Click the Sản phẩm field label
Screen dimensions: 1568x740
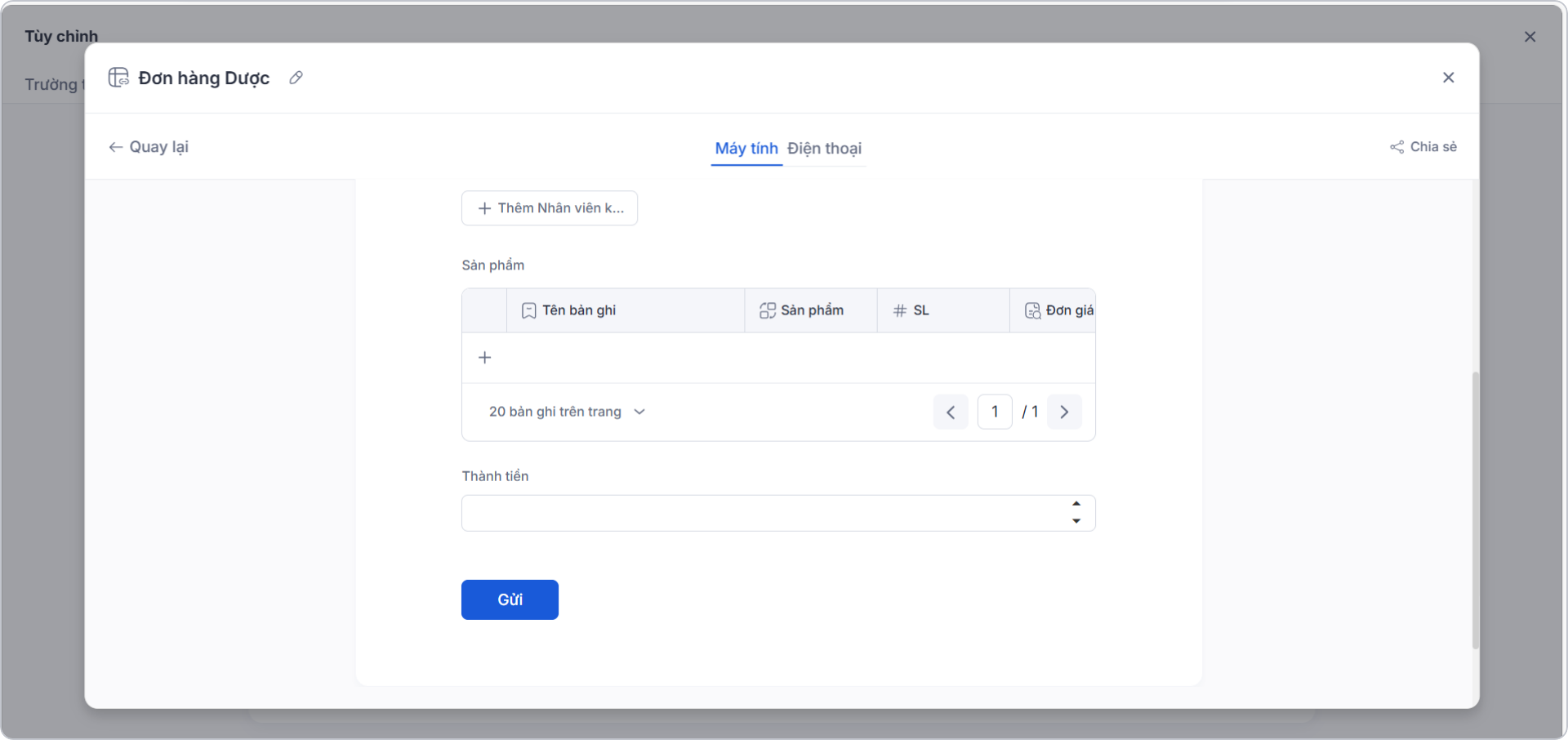coord(493,265)
